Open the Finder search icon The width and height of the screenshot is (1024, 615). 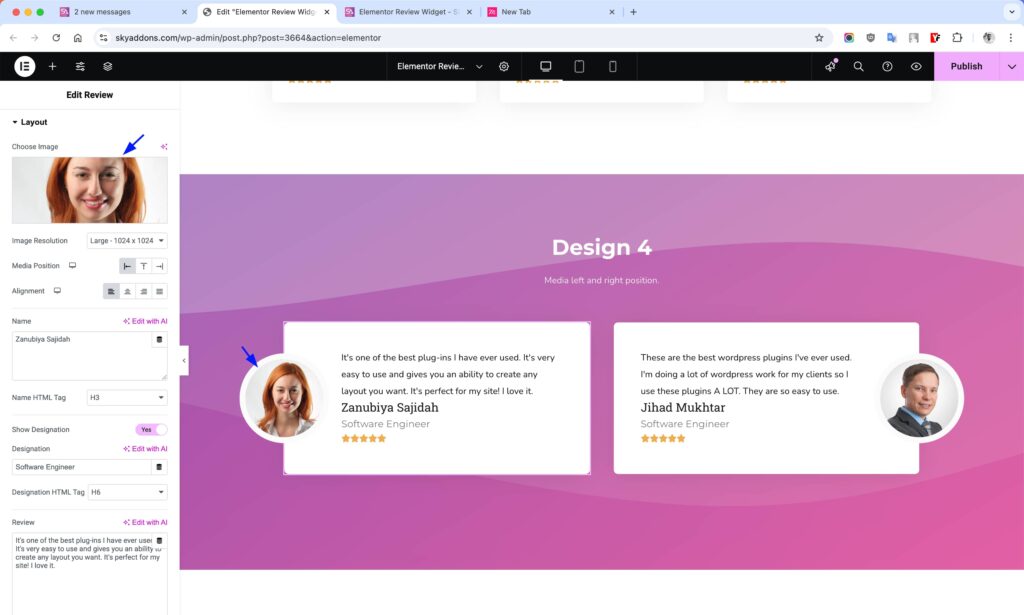tap(858, 66)
